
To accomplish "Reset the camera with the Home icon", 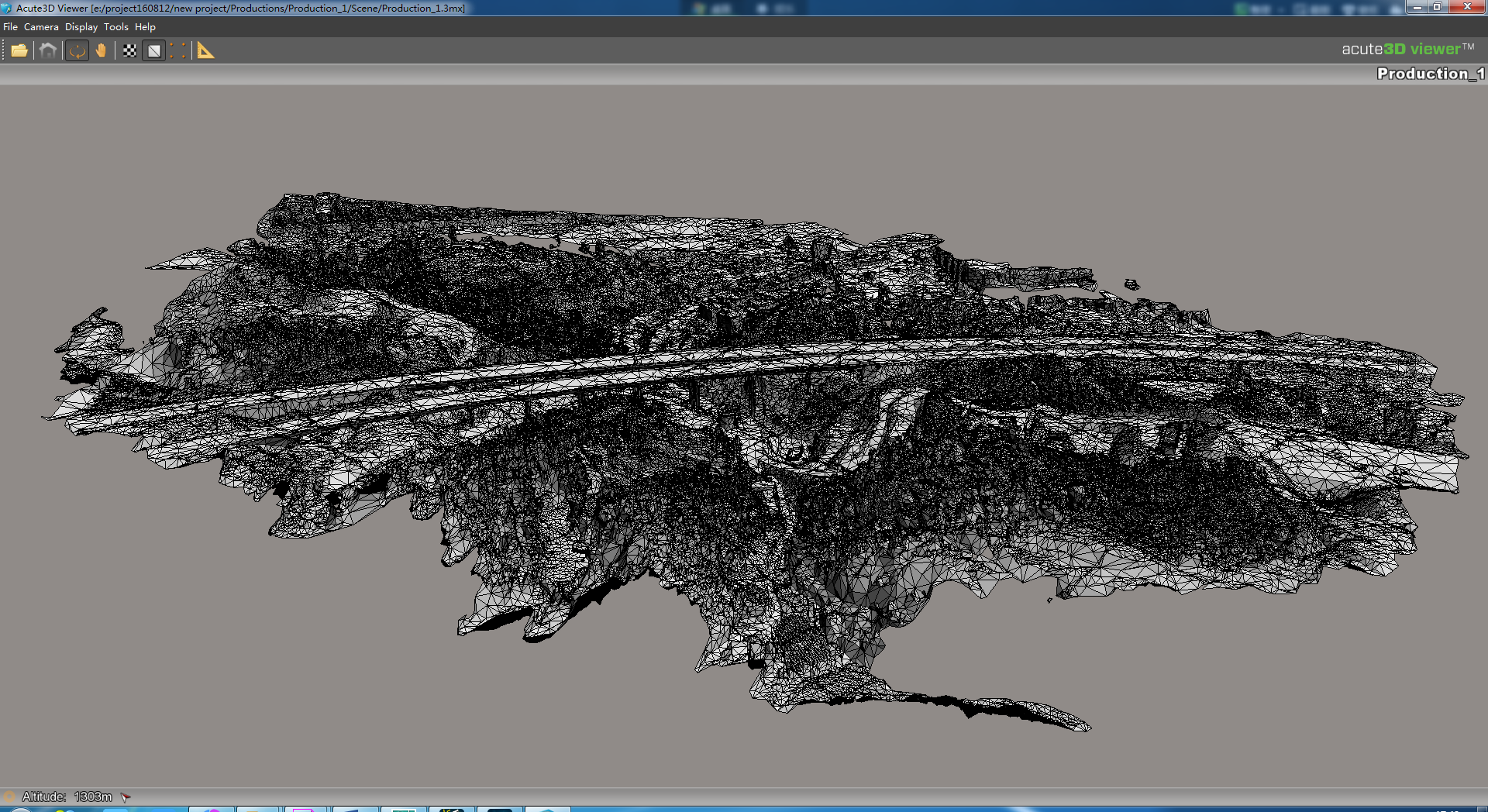I will [x=48, y=51].
